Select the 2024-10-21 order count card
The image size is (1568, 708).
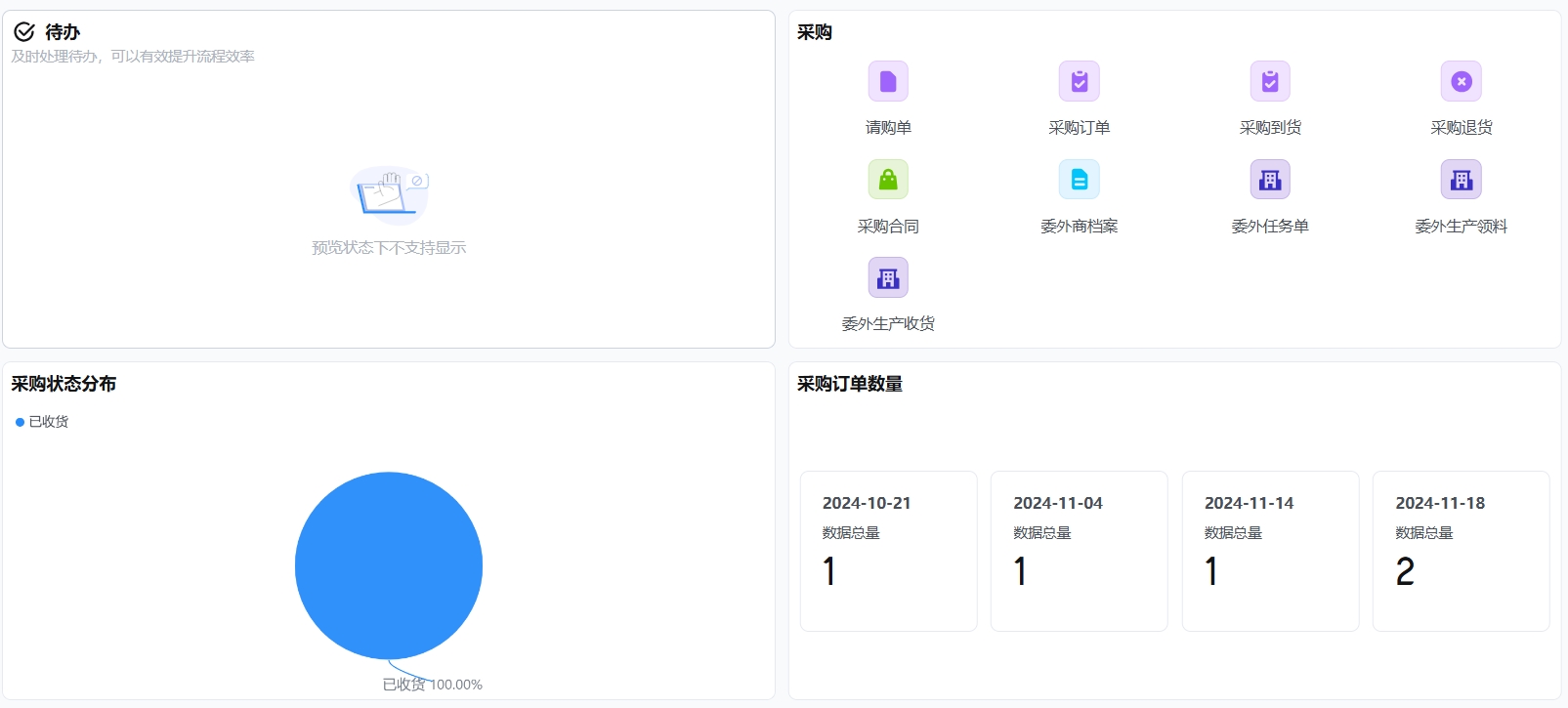coord(888,551)
